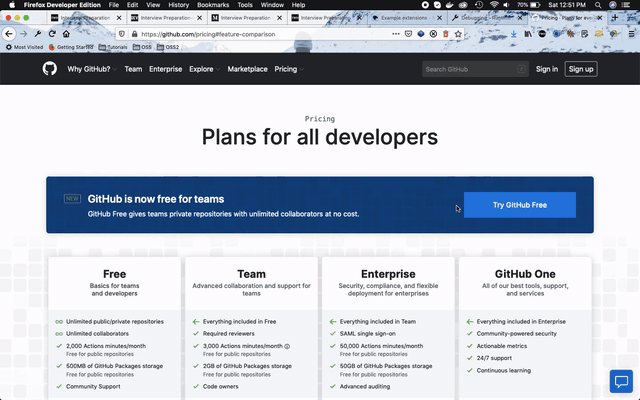Screen dimensions: 640x400
Task: Save page to Pocket icon
Action: point(408,34)
